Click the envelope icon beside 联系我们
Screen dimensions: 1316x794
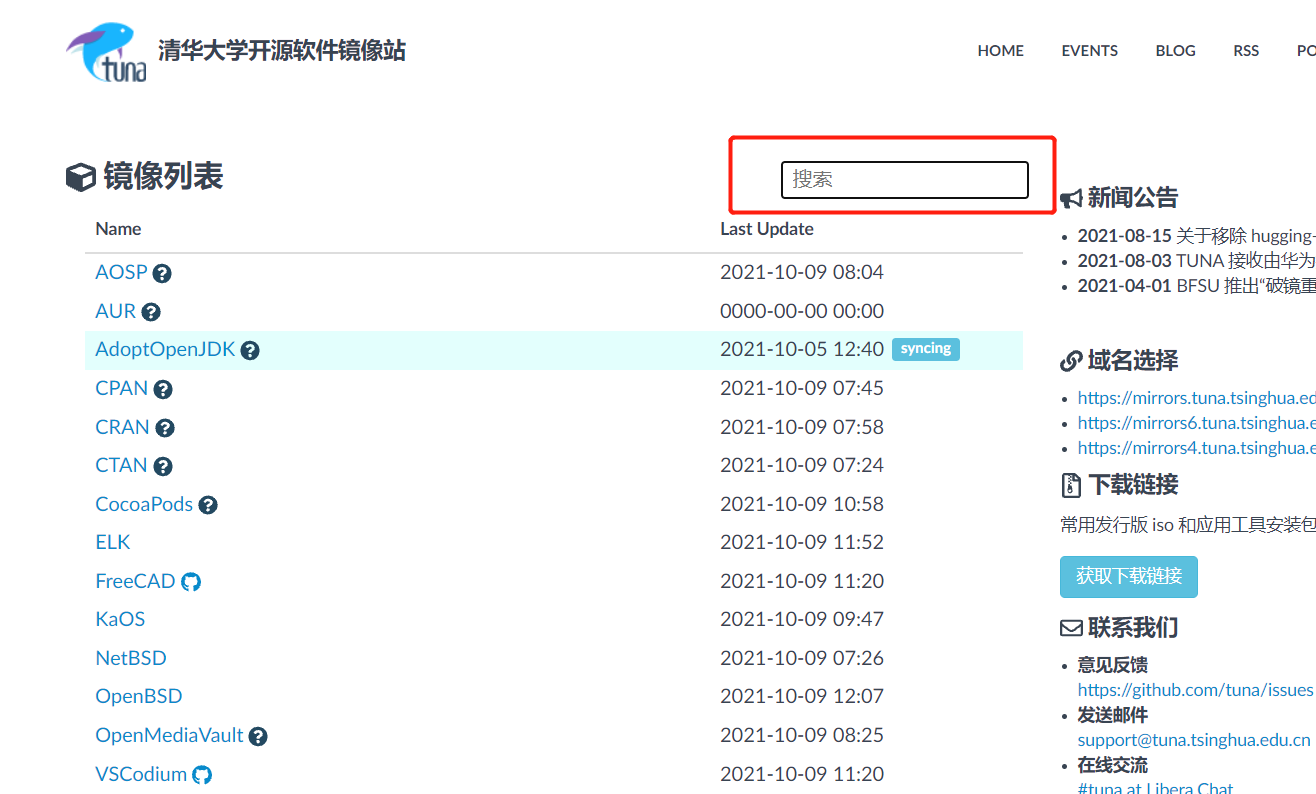coord(1071,628)
